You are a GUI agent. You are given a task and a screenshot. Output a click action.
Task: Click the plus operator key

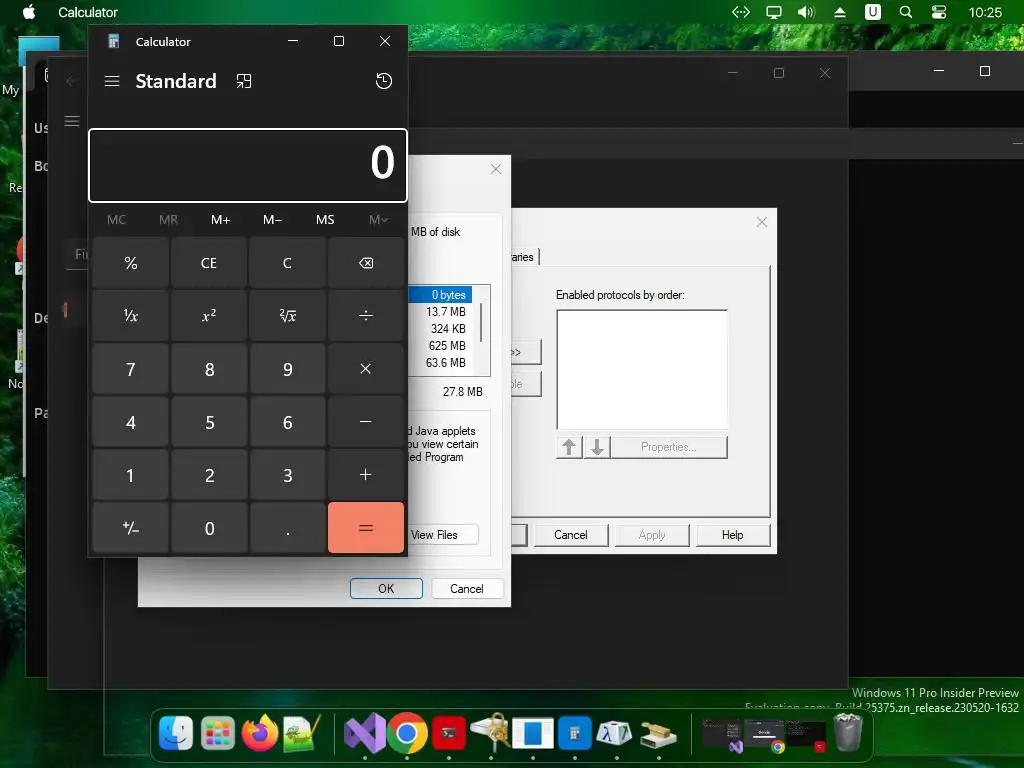click(366, 475)
